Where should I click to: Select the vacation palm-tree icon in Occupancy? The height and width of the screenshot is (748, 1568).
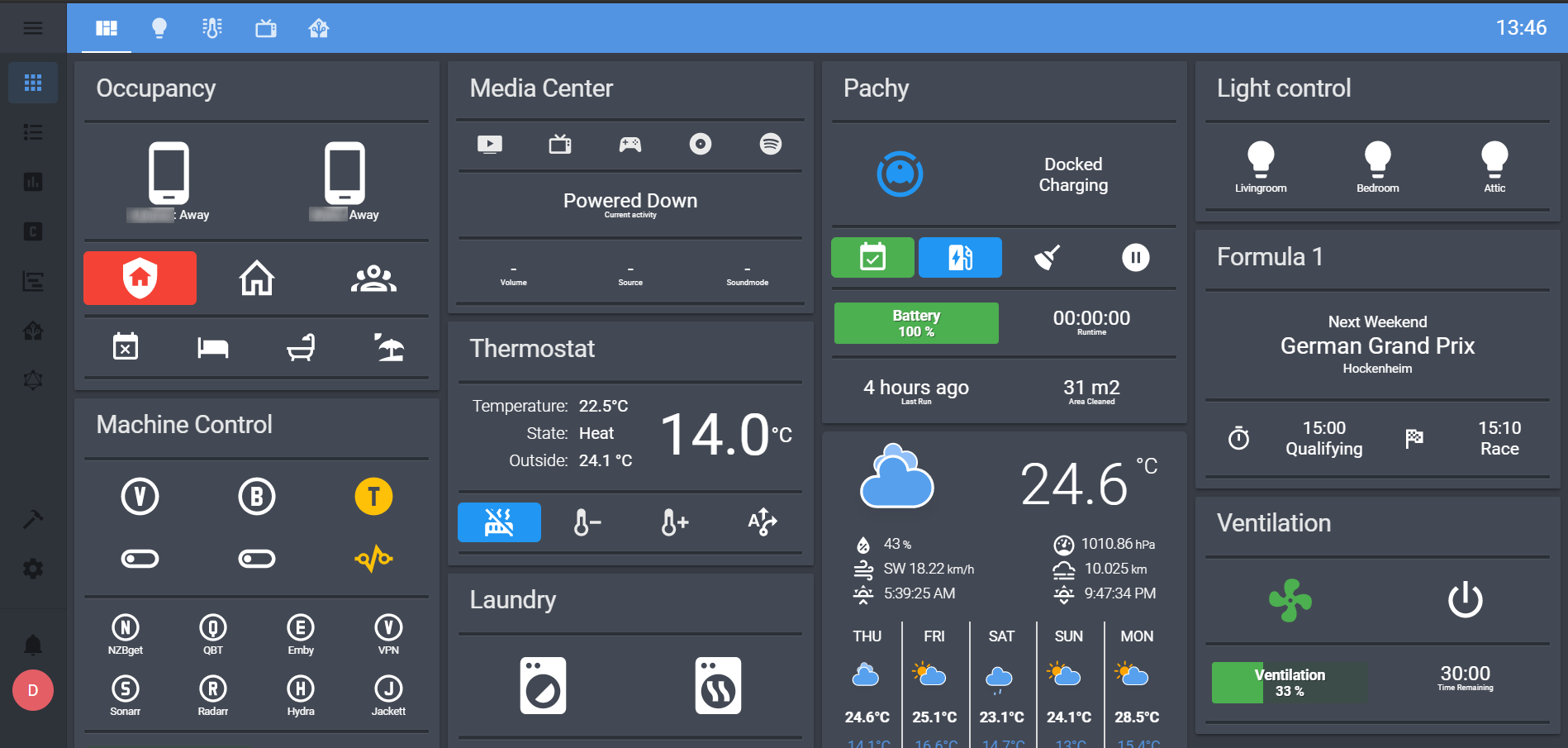(387, 347)
